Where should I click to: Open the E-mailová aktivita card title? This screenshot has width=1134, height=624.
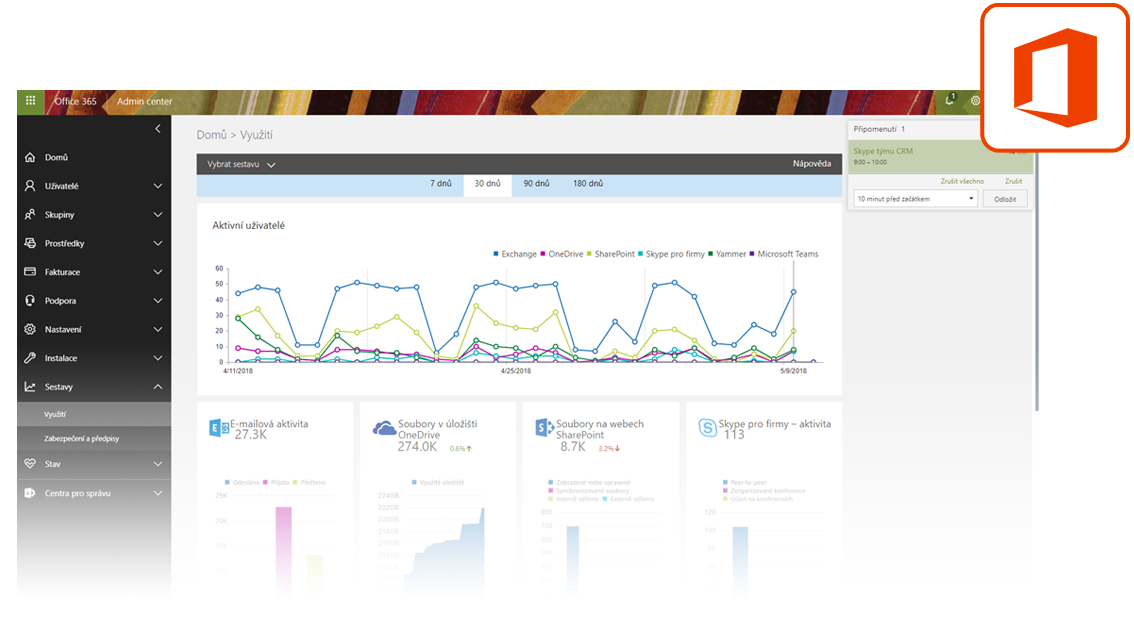point(269,424)
